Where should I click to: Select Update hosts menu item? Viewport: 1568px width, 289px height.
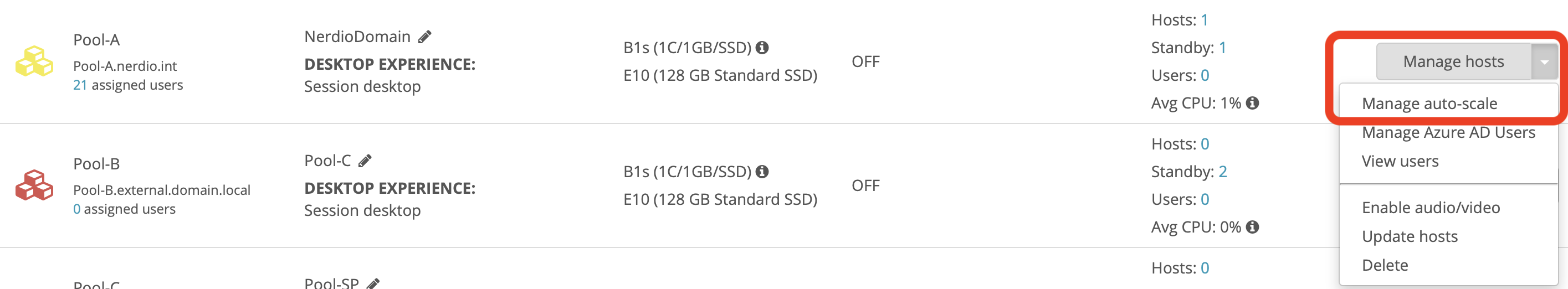pos(1409,236)
